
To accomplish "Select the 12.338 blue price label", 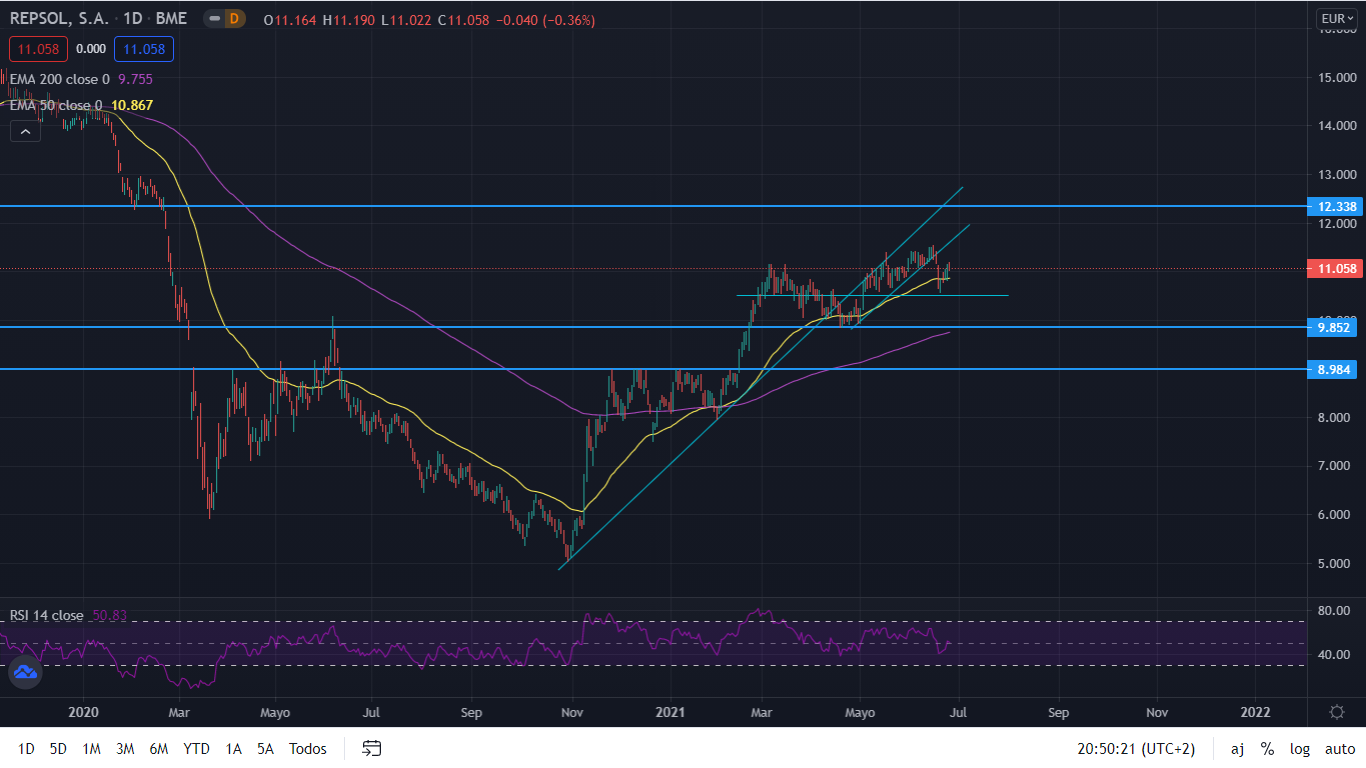I will [1336, 207].
